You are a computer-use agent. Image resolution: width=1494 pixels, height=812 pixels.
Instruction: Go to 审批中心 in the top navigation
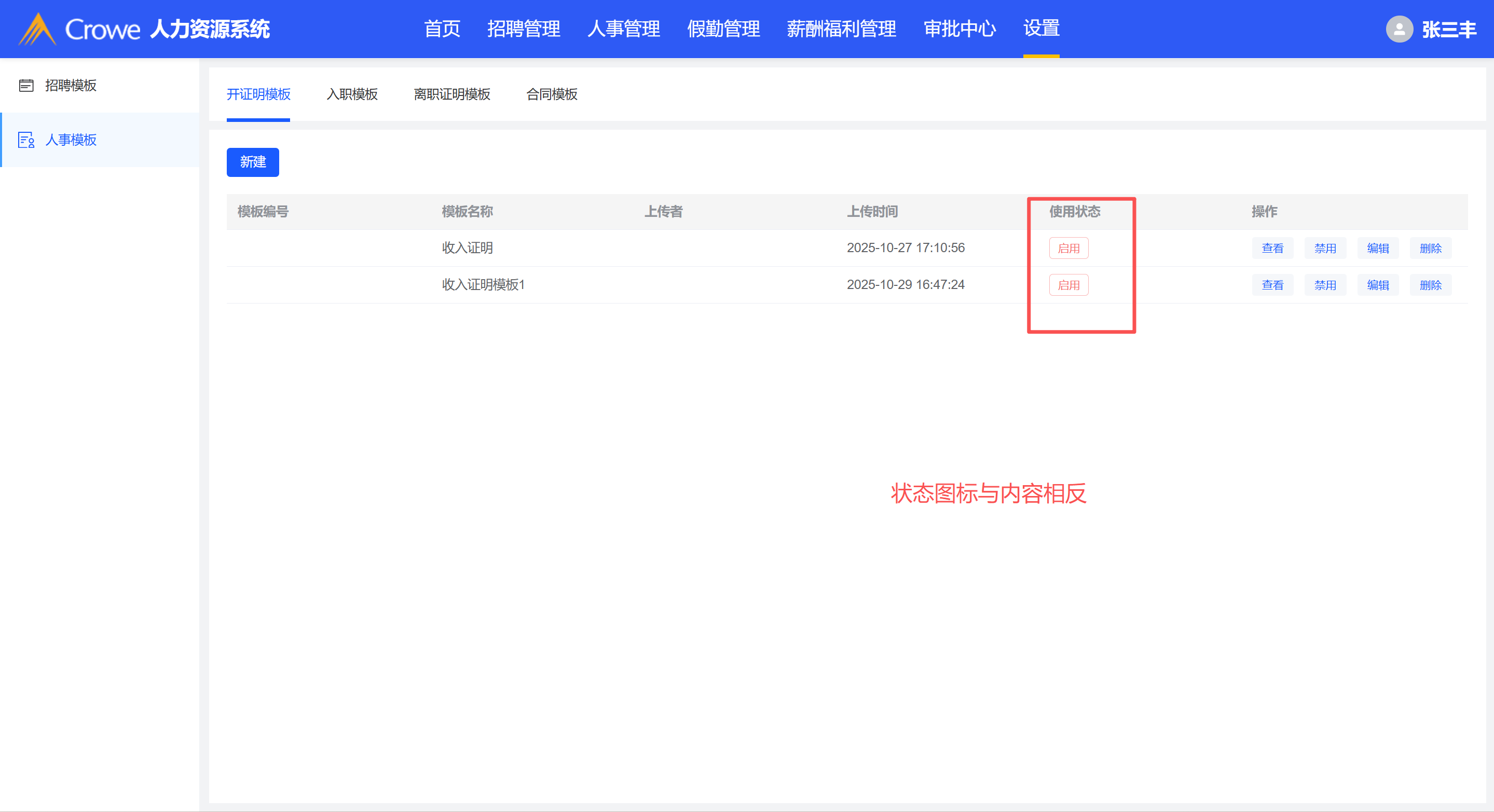pyautogui.click(x=960, y=29)
